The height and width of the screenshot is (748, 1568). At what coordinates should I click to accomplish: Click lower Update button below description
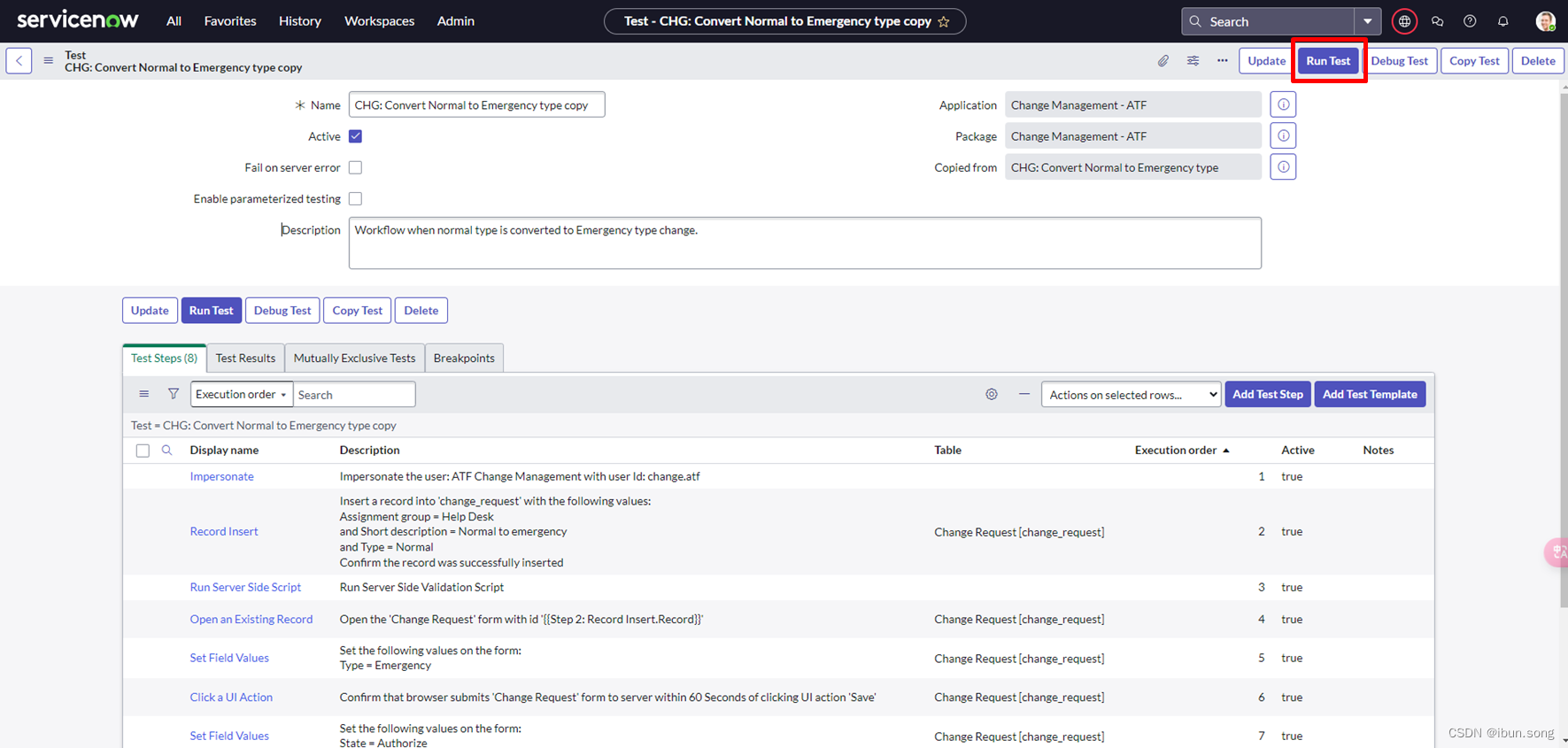tap(150, 311)
